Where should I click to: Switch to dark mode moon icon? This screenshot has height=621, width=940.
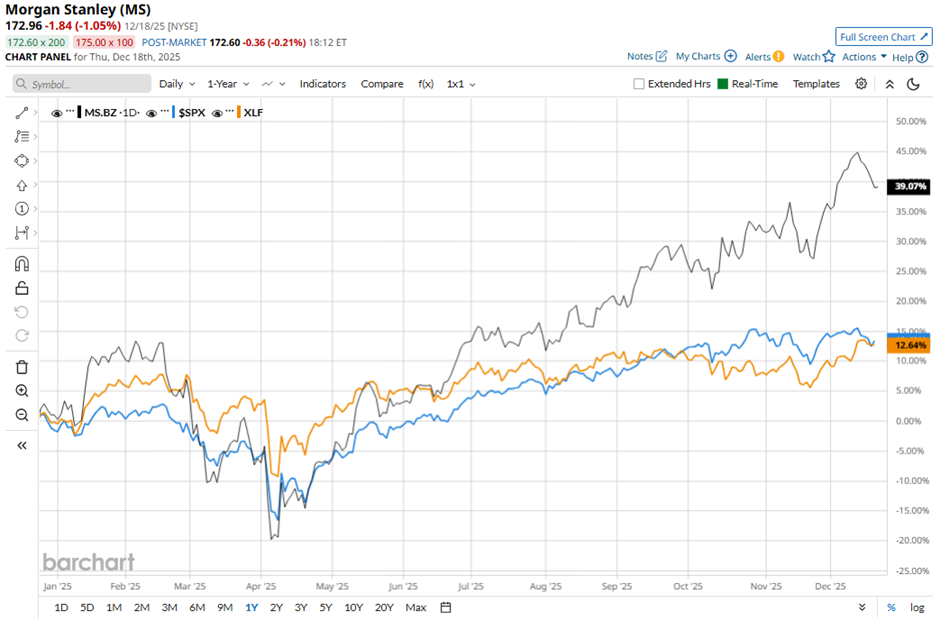tap(913, 84)
